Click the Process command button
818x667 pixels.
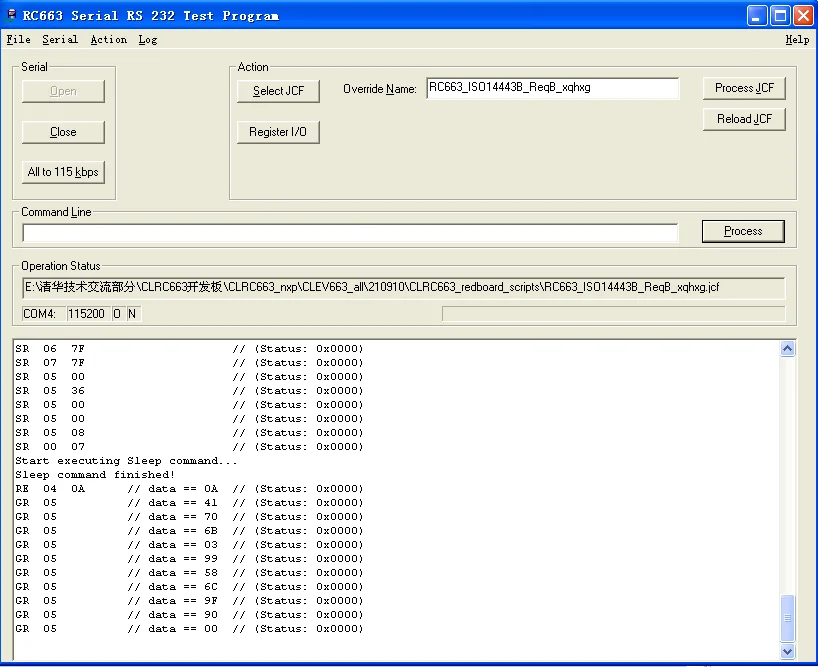(x=743, y=231)
